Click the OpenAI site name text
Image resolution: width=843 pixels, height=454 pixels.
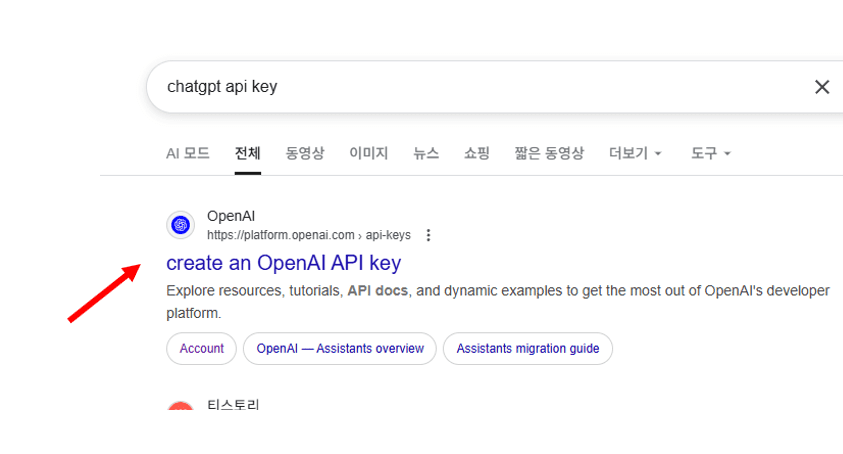point(231,216)
